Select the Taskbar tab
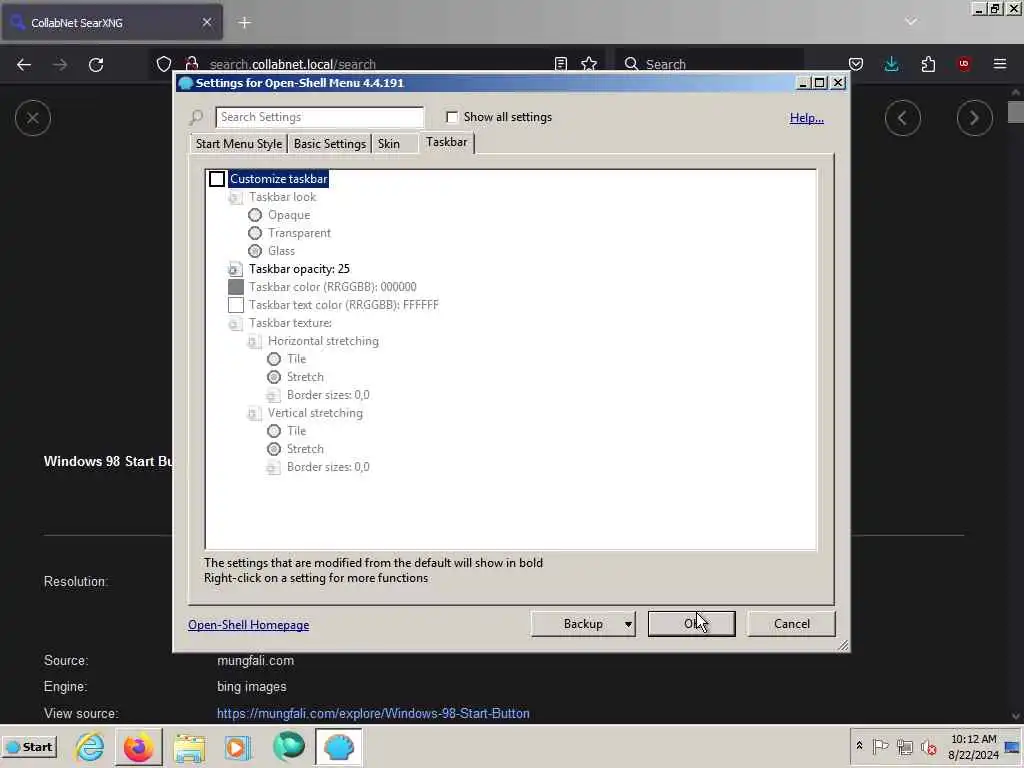This screenshot has height=768, width=1024. click(x=447, y=142)
